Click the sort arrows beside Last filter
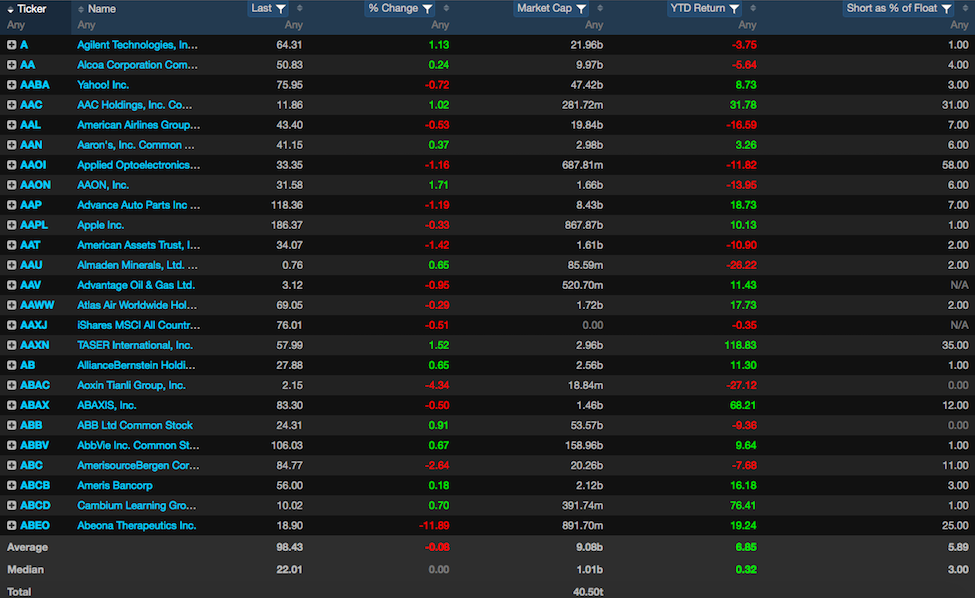 (x=300, y=9)
